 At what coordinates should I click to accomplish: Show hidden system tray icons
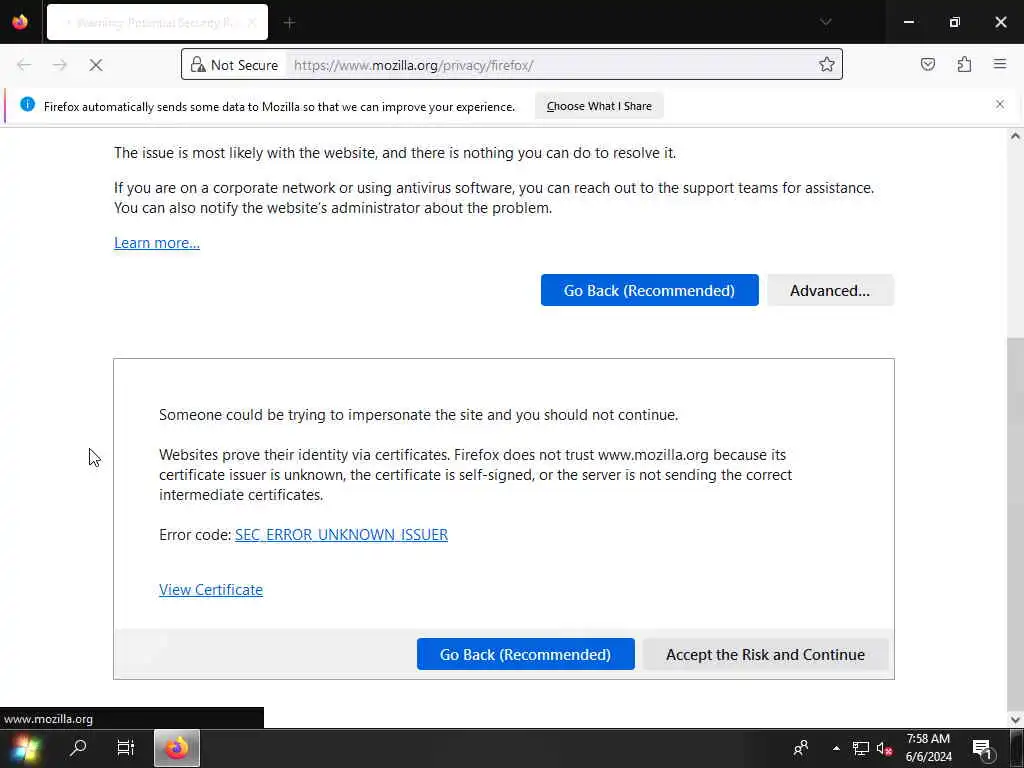[836, 748]
